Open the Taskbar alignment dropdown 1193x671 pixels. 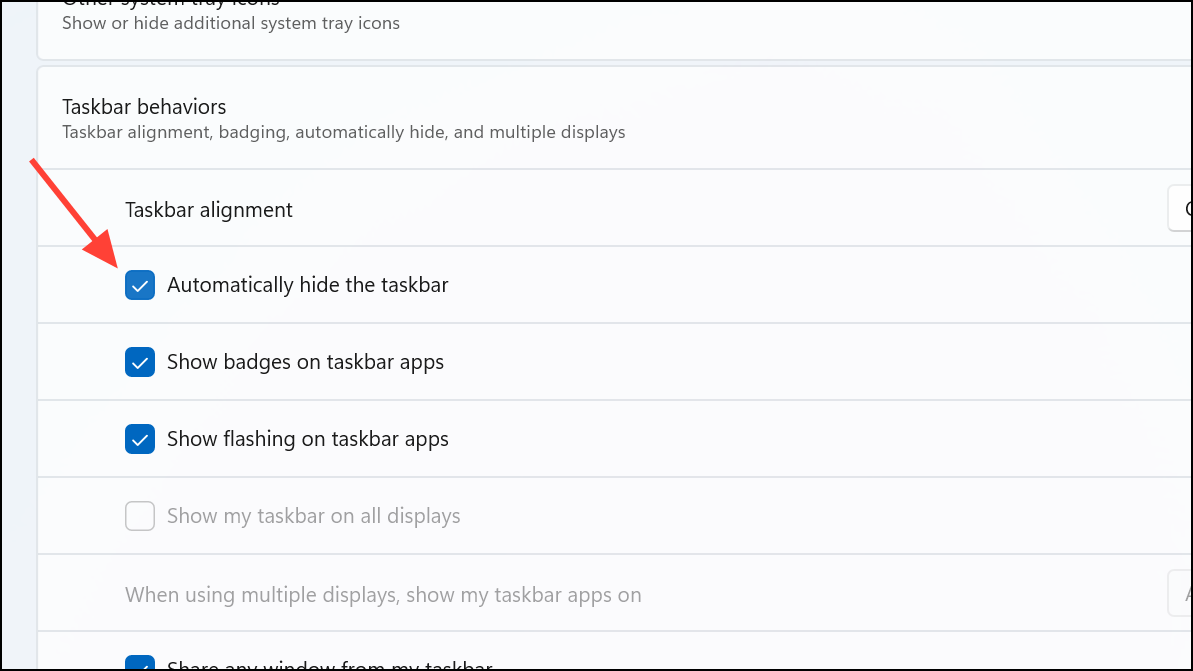coord(1180,209)
